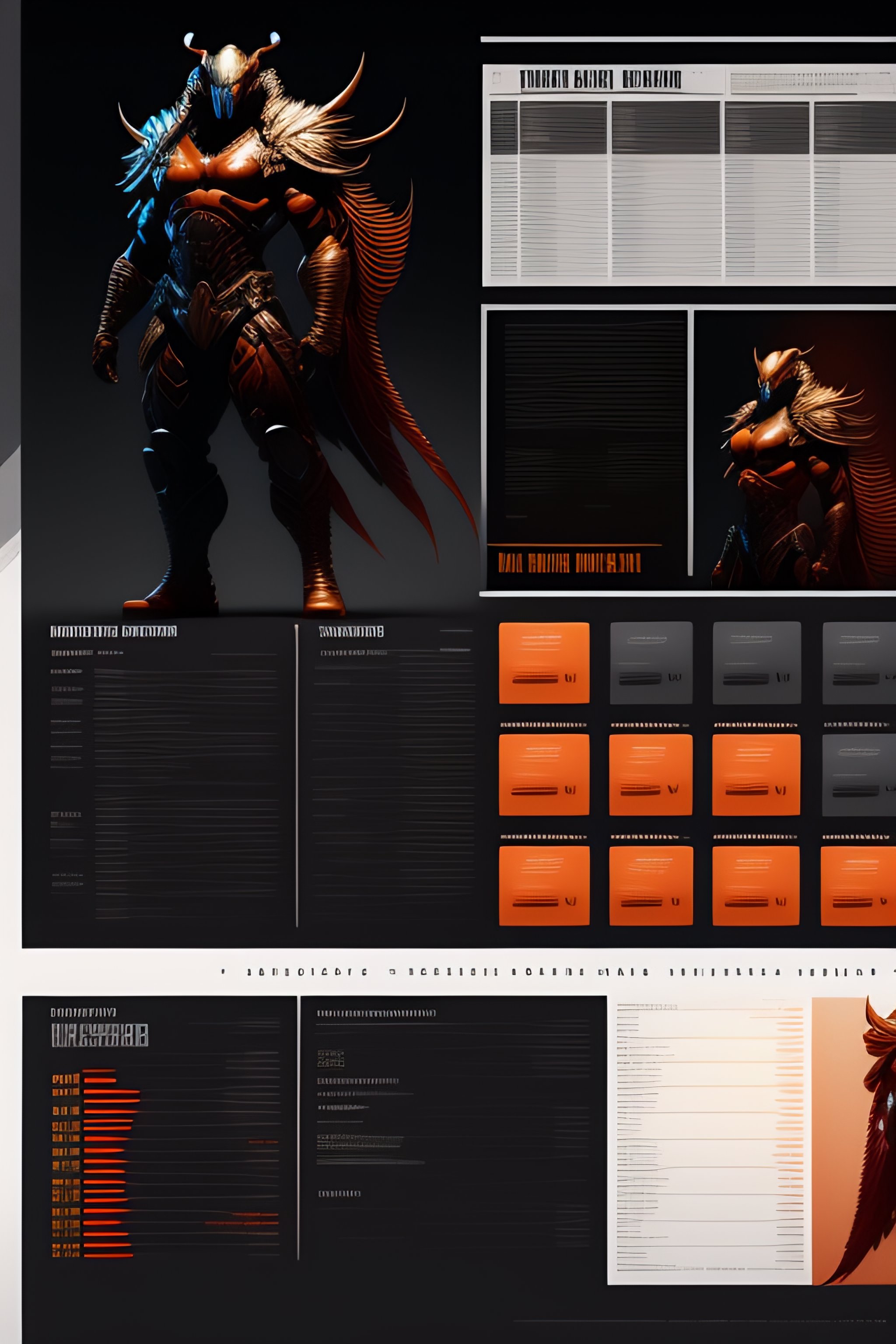The width and height of the screenshot is (896, 1344).
Task: Toggle the small mark inside the first gray tile
Action: (x=674, y=677)
